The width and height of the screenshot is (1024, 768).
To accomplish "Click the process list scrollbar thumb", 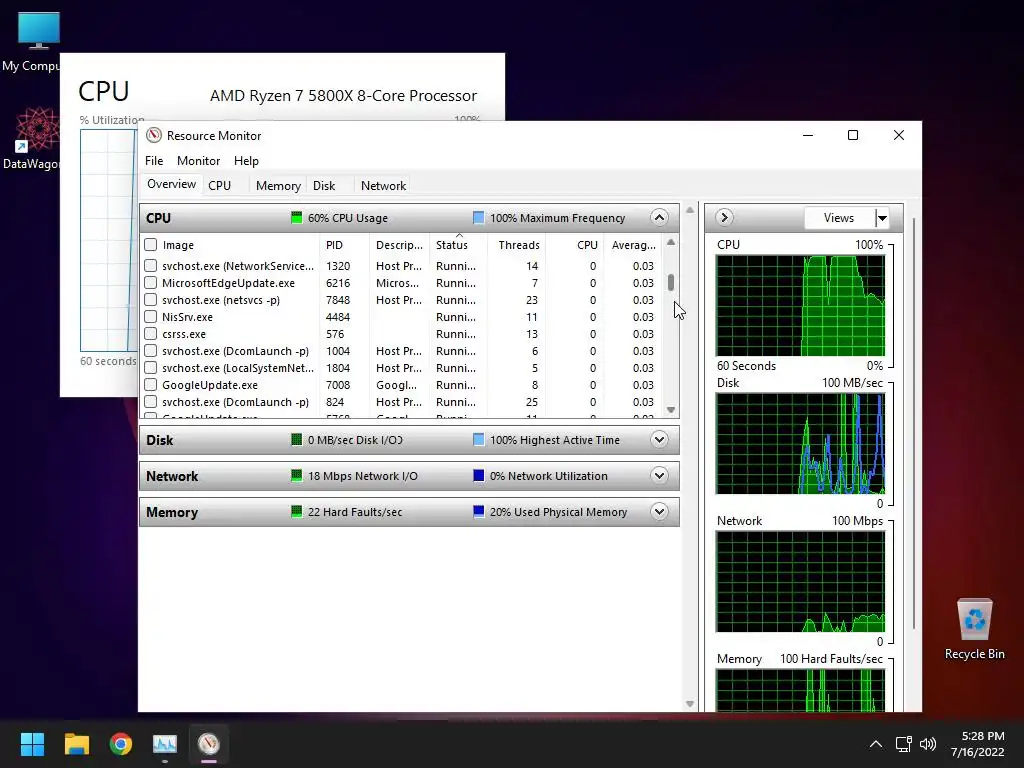I will pos(671,282).
